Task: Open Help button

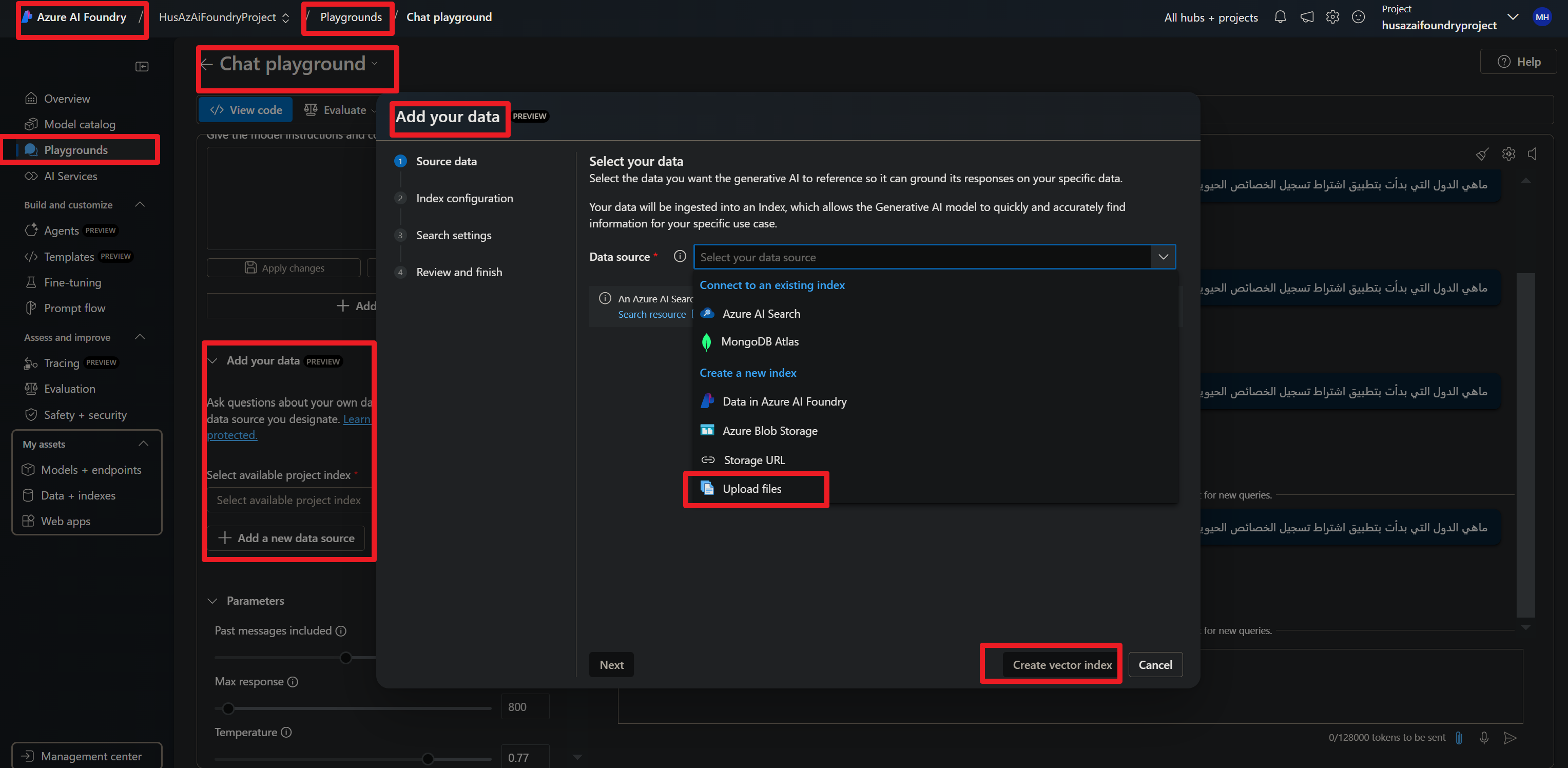Action: [x=1518, y=62]
